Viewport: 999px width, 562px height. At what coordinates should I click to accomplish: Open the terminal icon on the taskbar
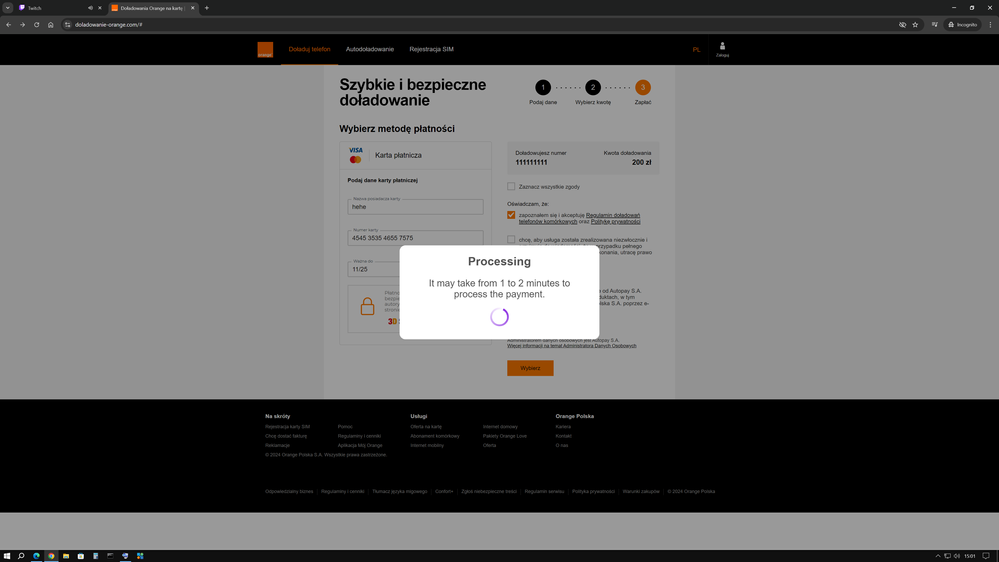click(x=110, y=556)
